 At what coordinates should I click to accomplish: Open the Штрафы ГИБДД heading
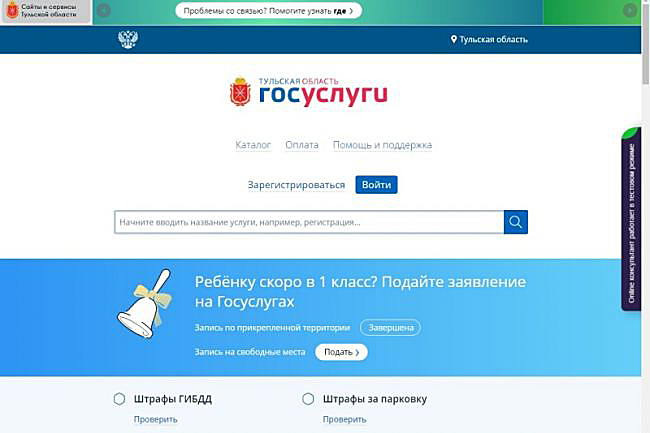173,399
